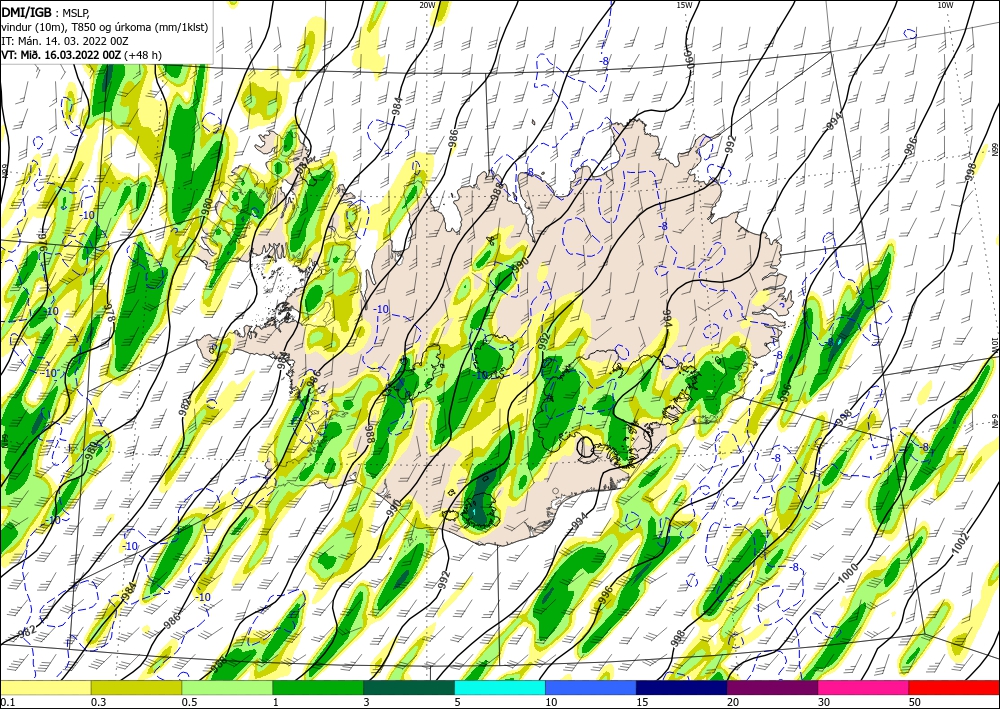
Task: Click the light green 0.5–1 legend swatch
Action: [x=227, y=687]
